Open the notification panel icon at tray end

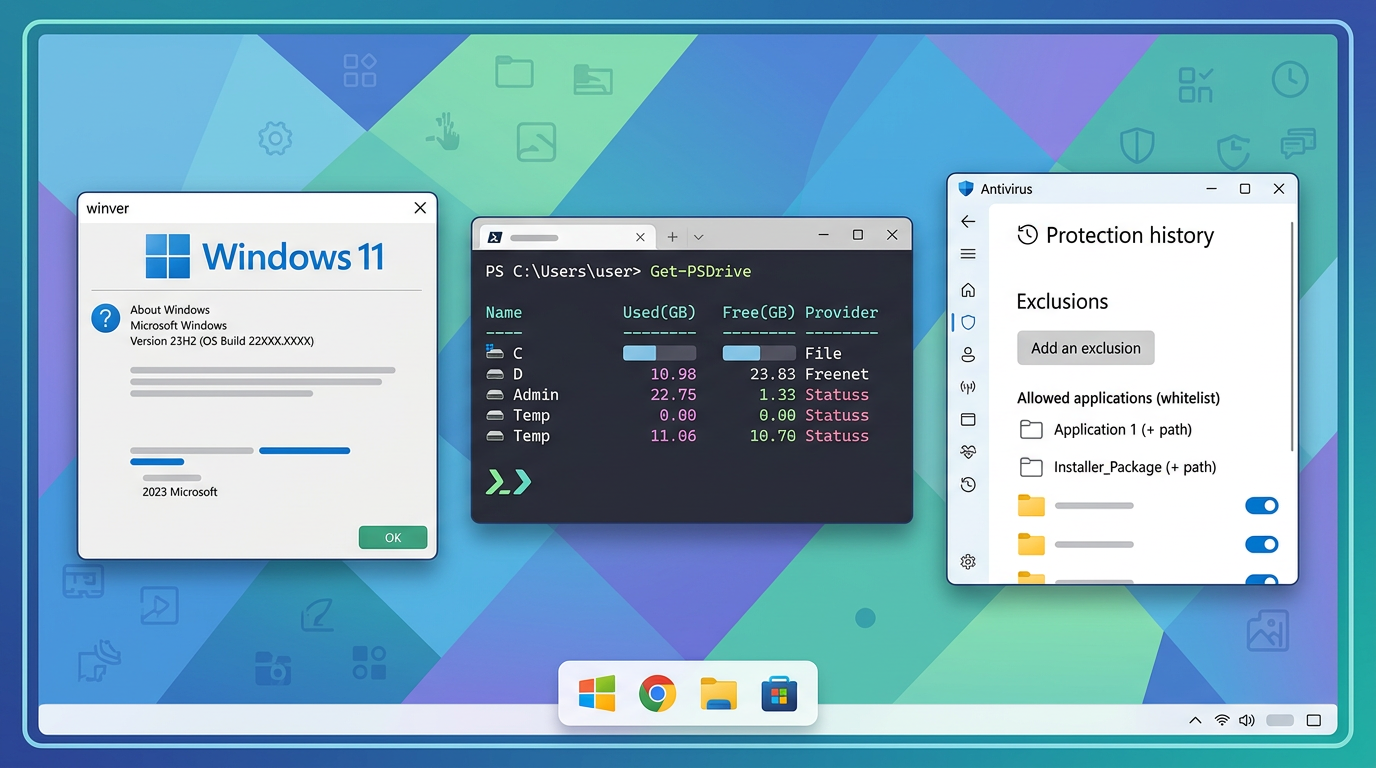click(1314, 720)
